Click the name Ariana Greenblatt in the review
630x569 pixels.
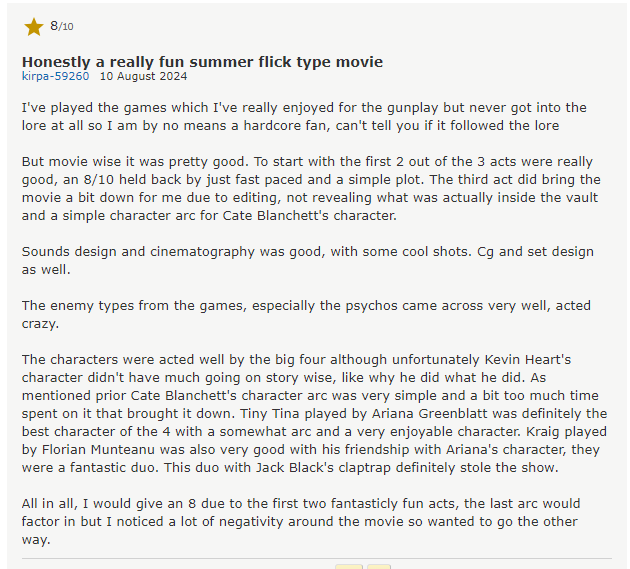pyautogui.click(x=429, y=413)
